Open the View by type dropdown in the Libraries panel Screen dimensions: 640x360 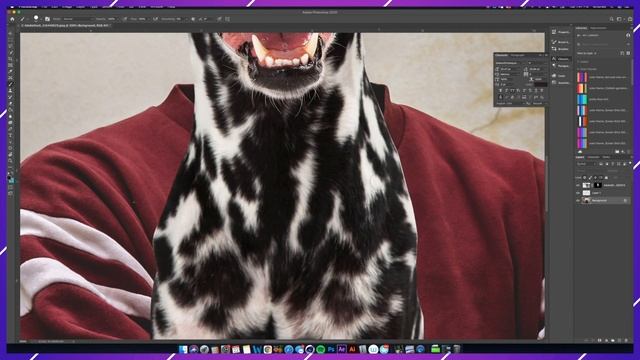[587, 53]
